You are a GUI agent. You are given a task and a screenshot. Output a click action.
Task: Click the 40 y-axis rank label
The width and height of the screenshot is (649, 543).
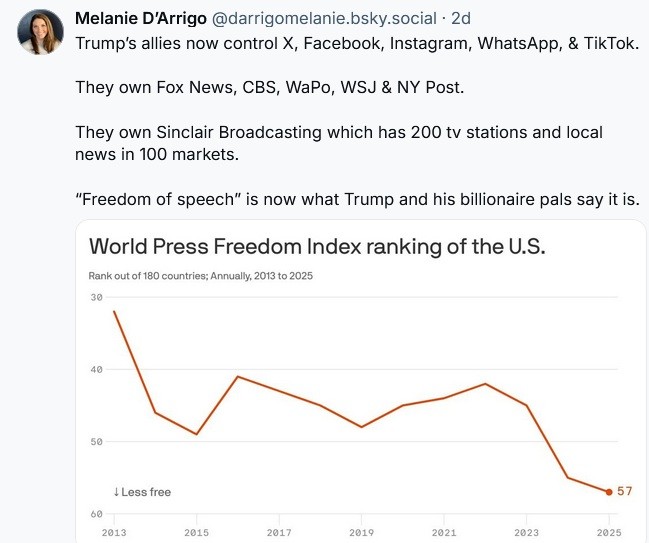(x=96, y=369)
